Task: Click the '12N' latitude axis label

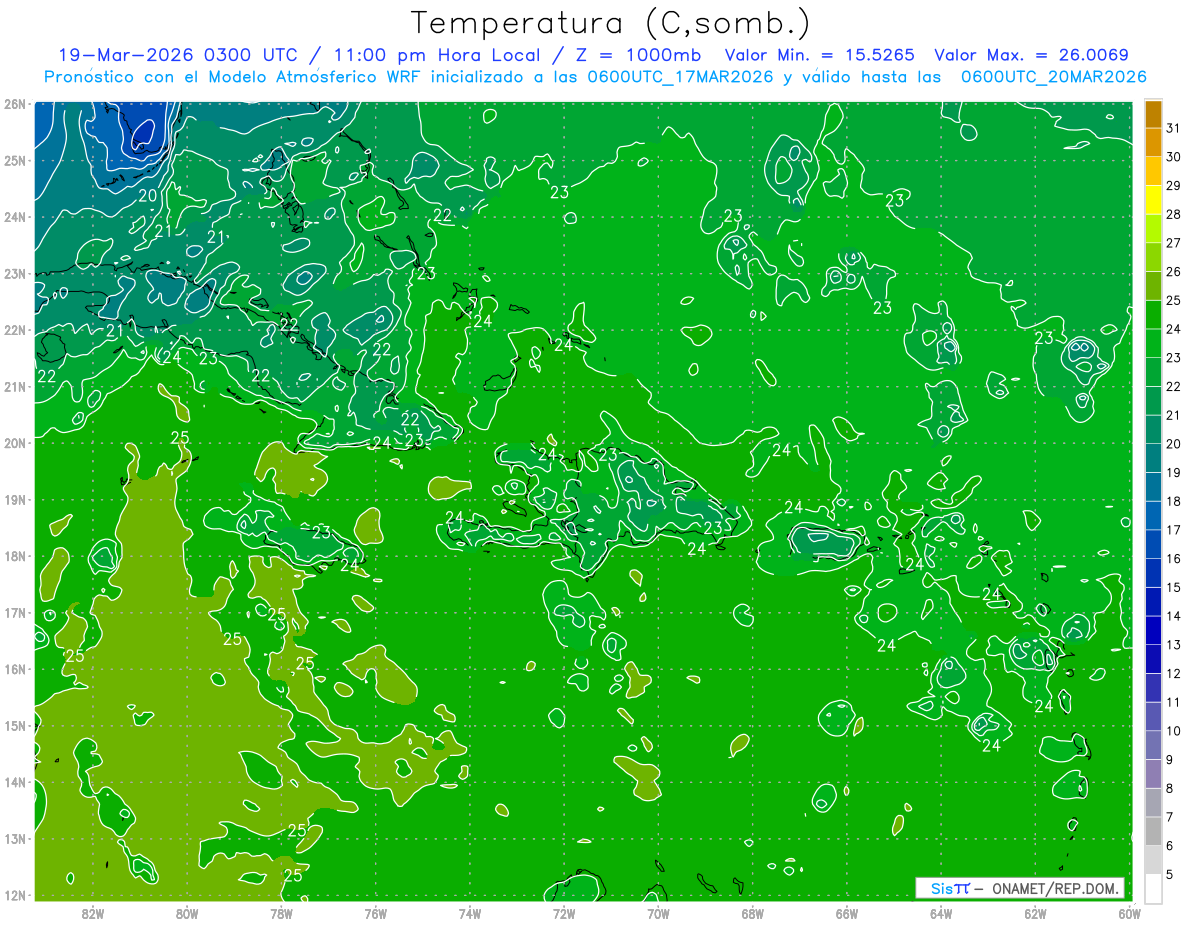Action: (14, 895)
